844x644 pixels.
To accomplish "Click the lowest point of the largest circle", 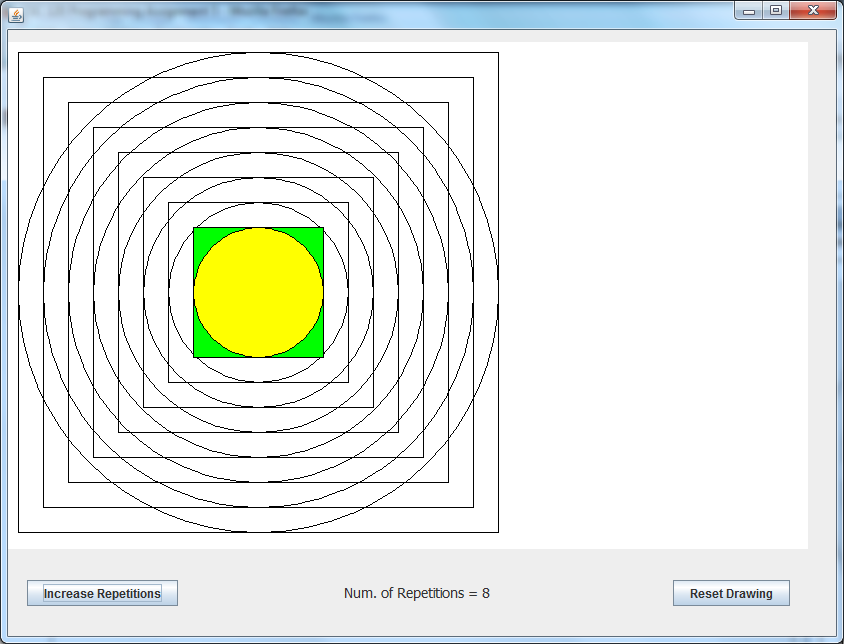I will (258, 532).
